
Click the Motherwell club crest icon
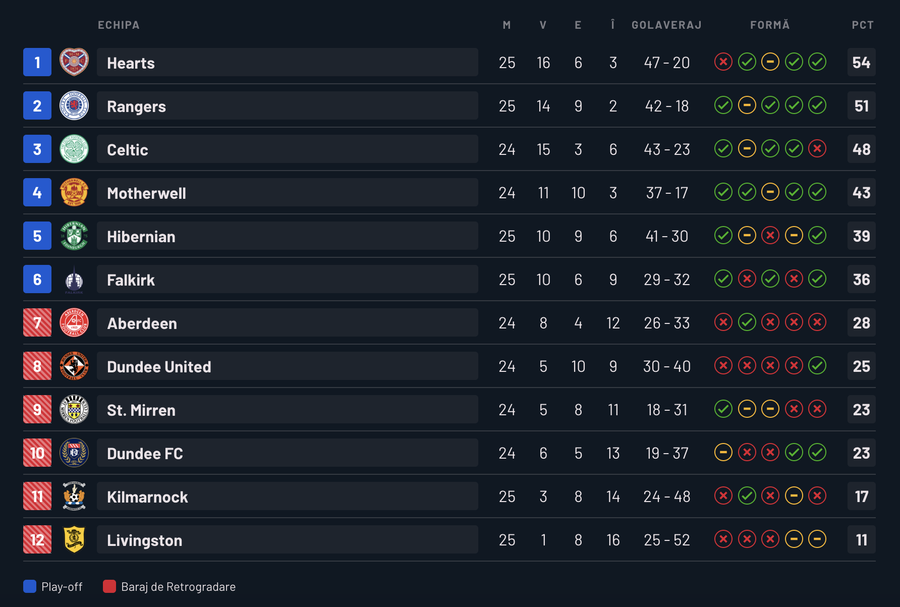[74, 193]
